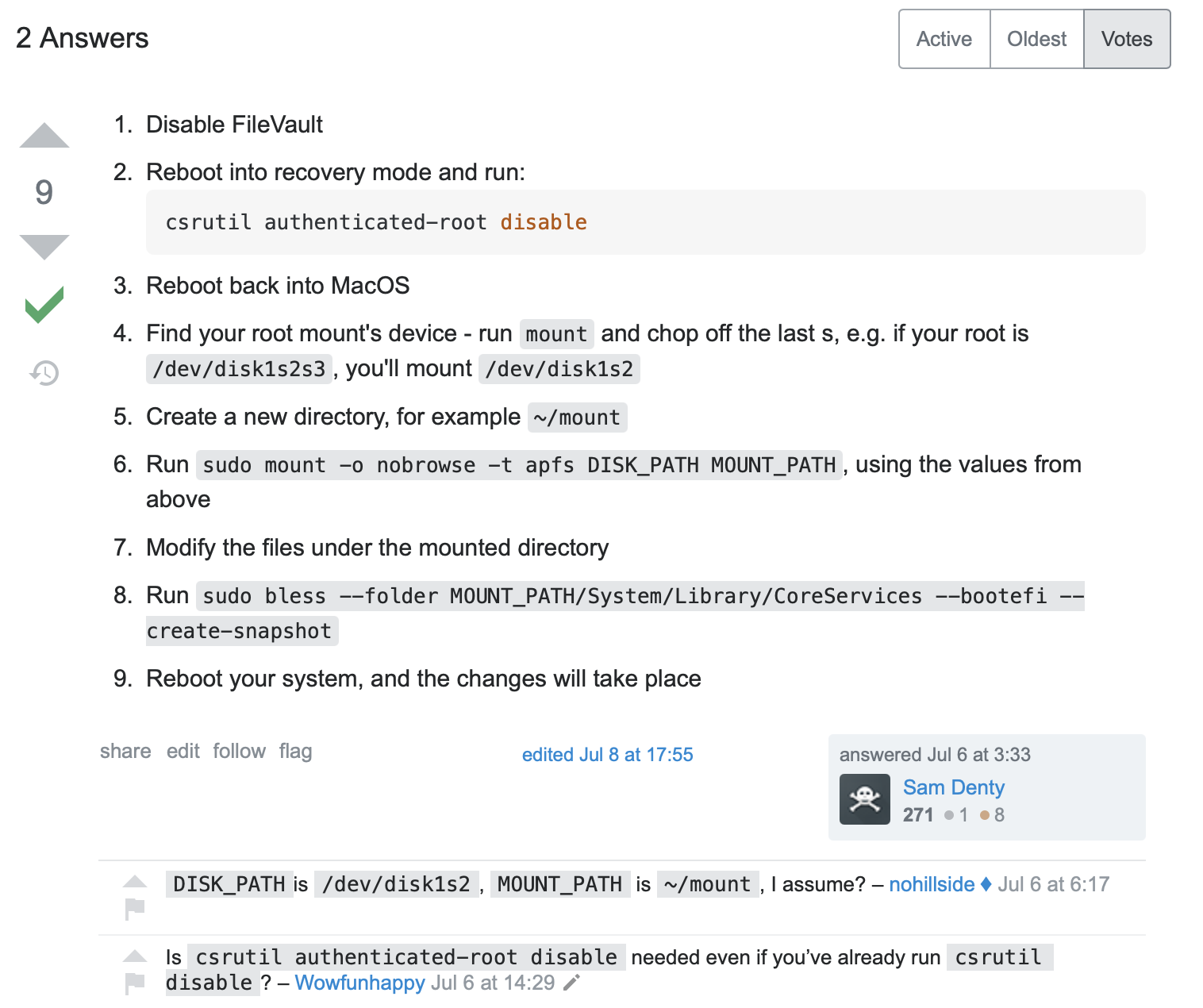This screenshot has height=1008, width=1203.
Task: Flag this answer via the flag link
Action: (295, 751)
